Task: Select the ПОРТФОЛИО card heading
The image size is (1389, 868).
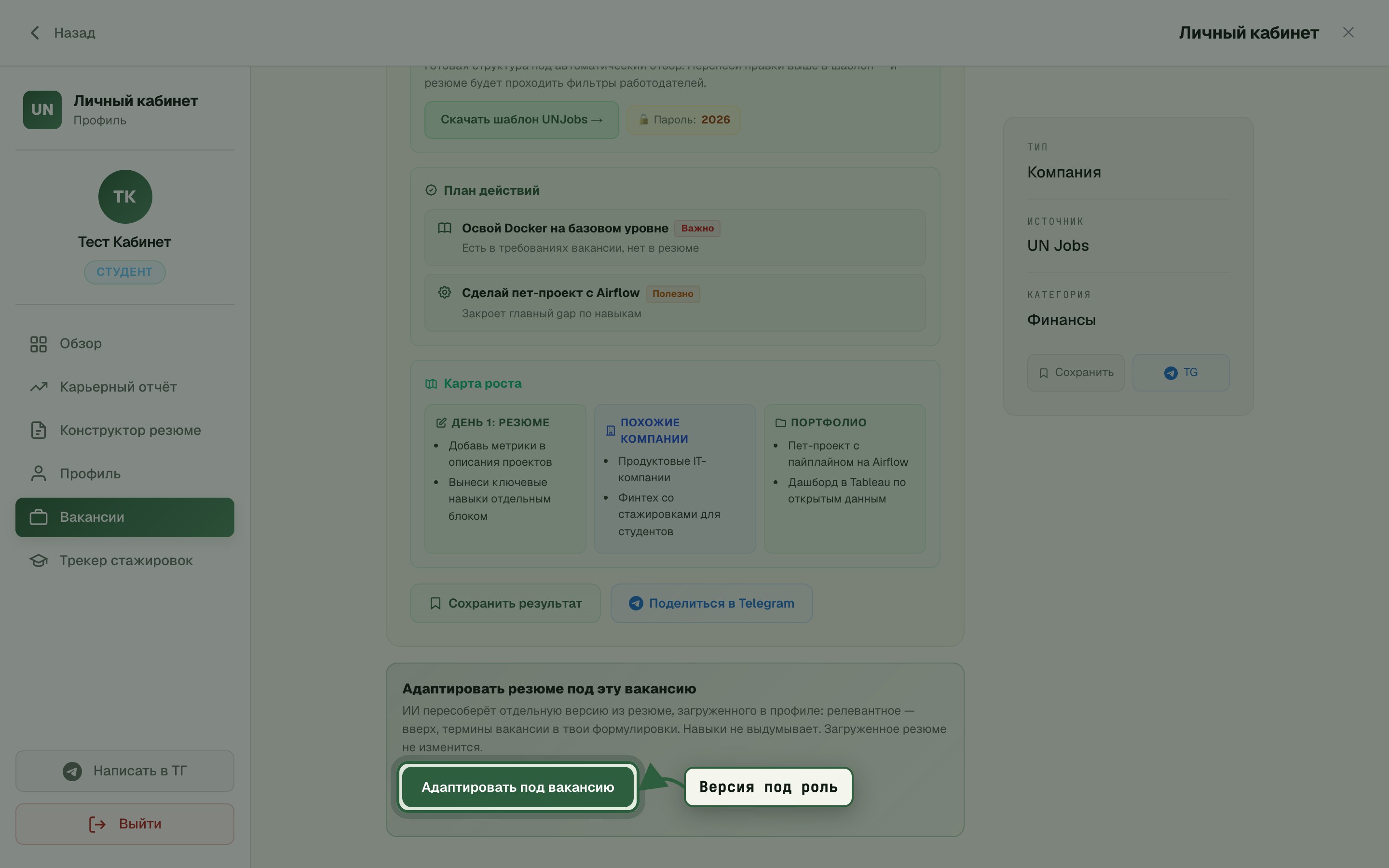Action: [x=828, y=422]
